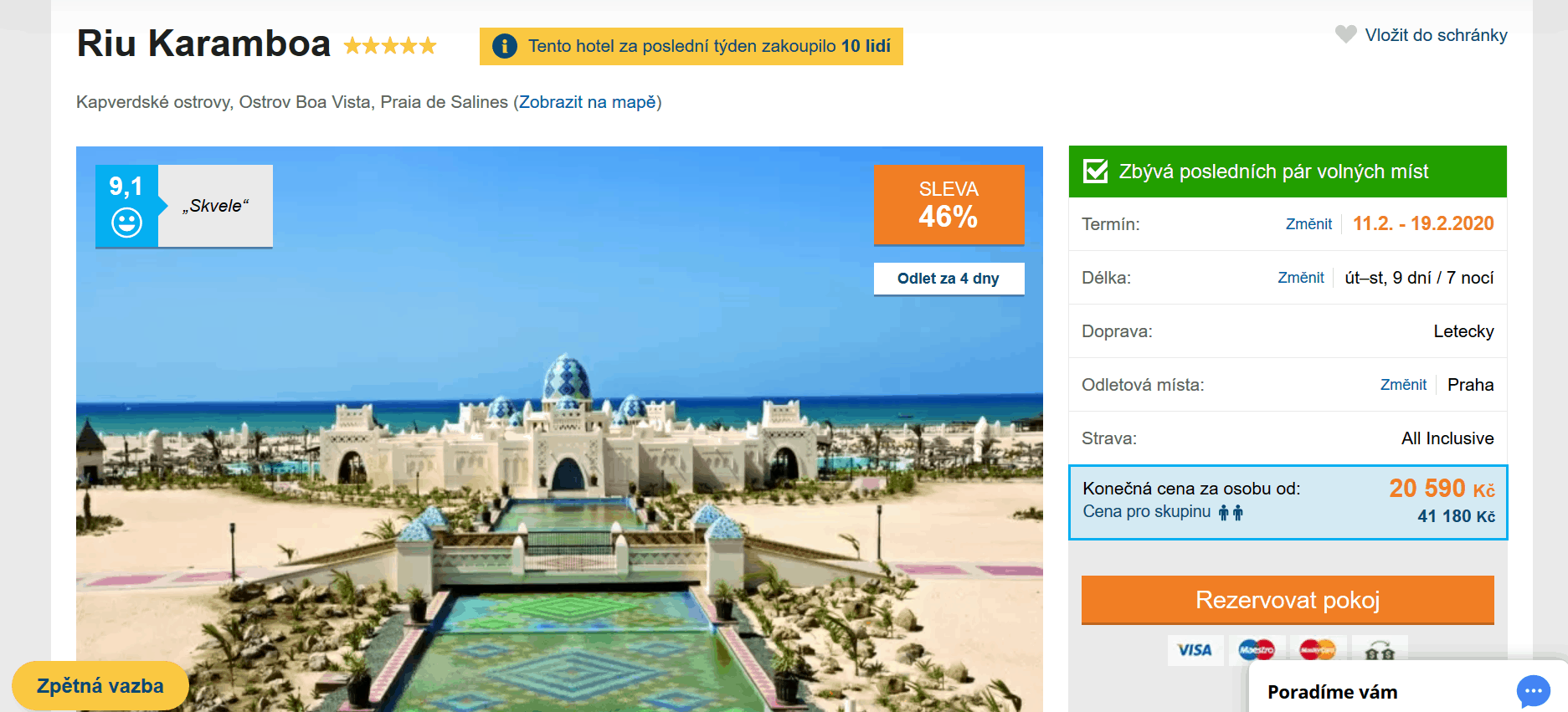This screenshot has width=1568, height=712.
Task: Open Zpětná vazba feedback button
Action: tap(100, 686)
